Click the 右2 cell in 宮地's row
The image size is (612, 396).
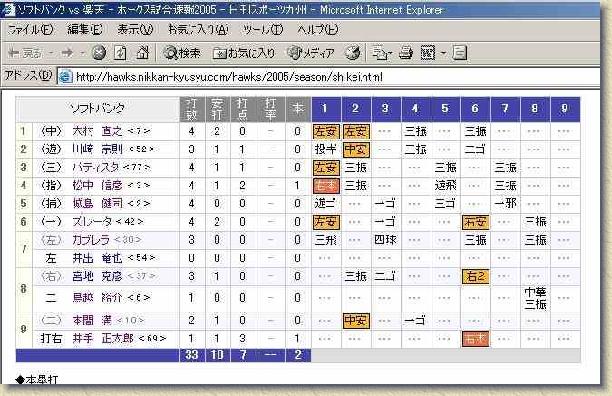(475, 277)
